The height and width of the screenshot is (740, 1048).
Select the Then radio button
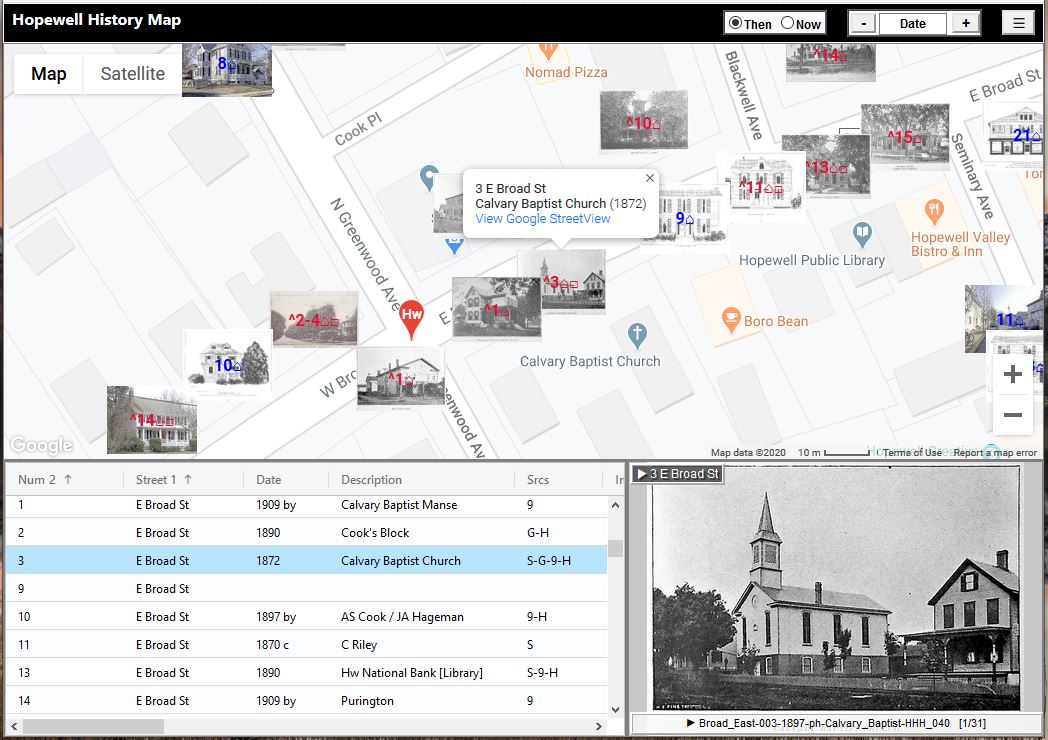[736, 24]
